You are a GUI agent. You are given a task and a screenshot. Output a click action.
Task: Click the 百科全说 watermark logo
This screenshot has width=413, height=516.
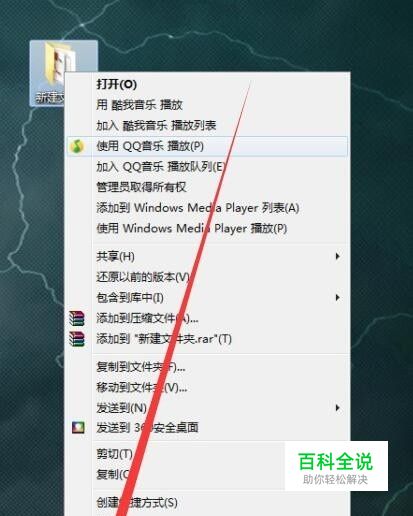[336, 466]
